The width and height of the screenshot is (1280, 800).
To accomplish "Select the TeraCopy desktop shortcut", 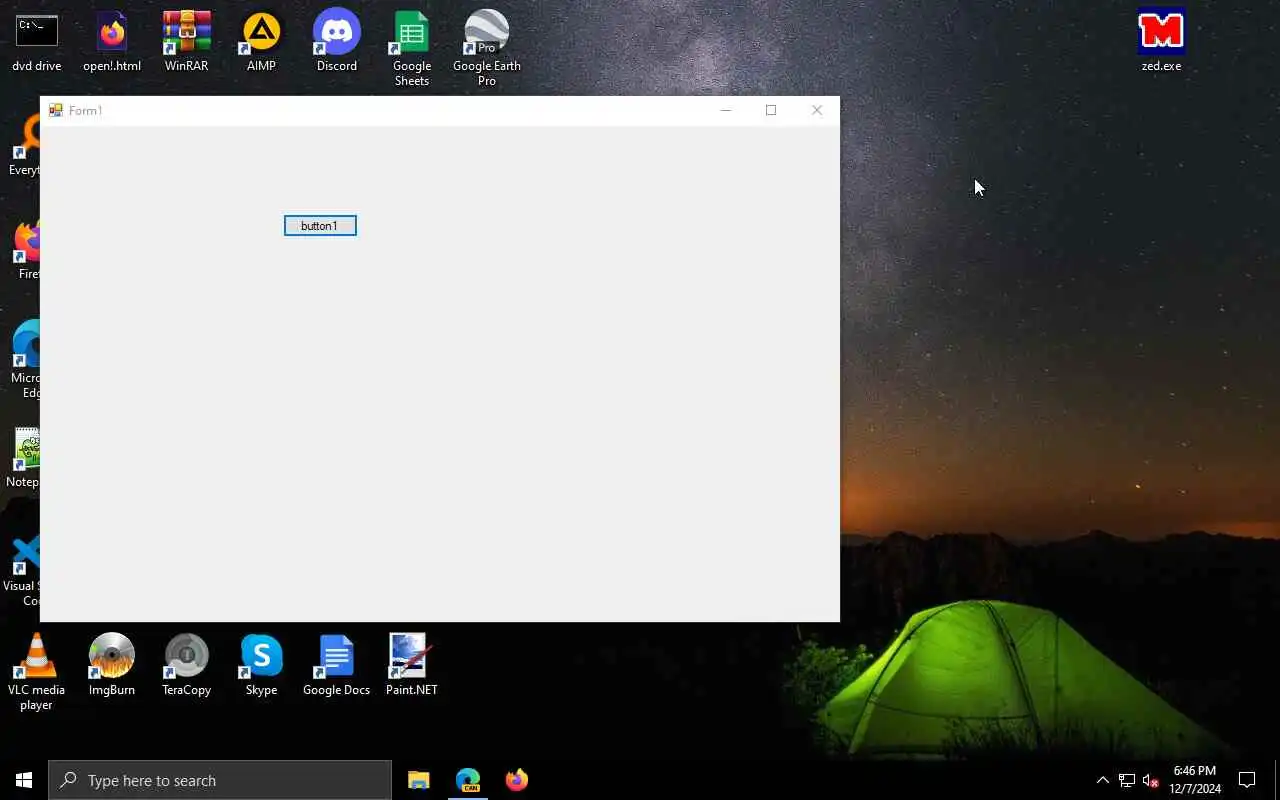I will click(187, 665).
